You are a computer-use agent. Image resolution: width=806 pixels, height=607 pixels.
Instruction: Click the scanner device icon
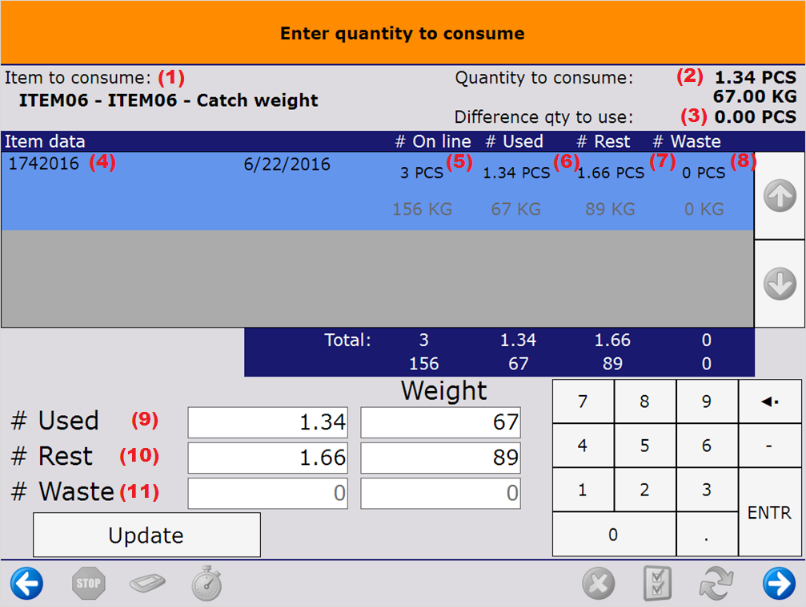[x=147, y=583]
